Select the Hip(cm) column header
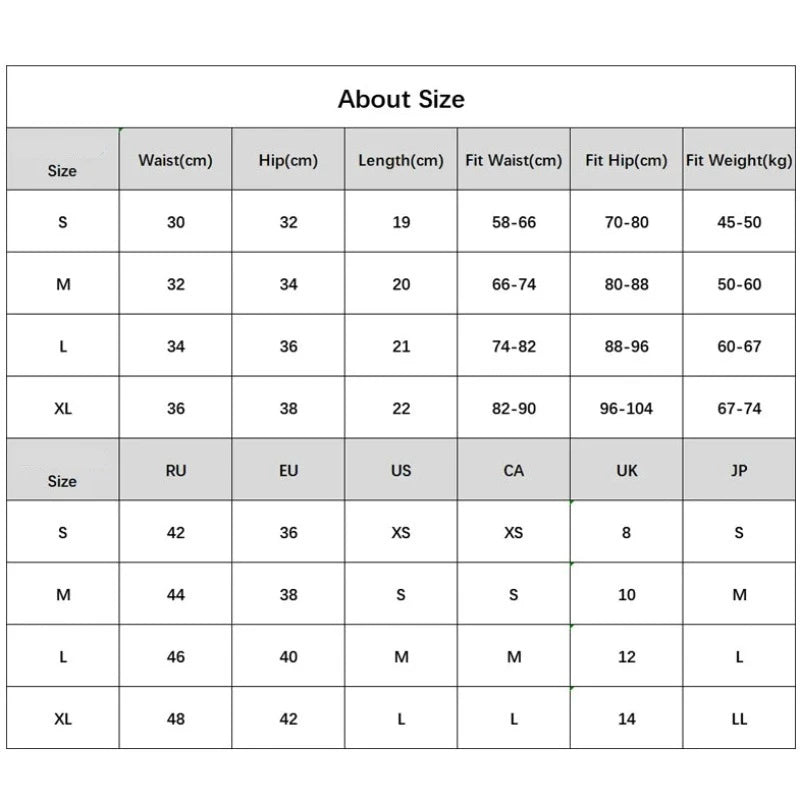Image resolution: width=800 pixels, height=800 pixels. coord(289,160)
